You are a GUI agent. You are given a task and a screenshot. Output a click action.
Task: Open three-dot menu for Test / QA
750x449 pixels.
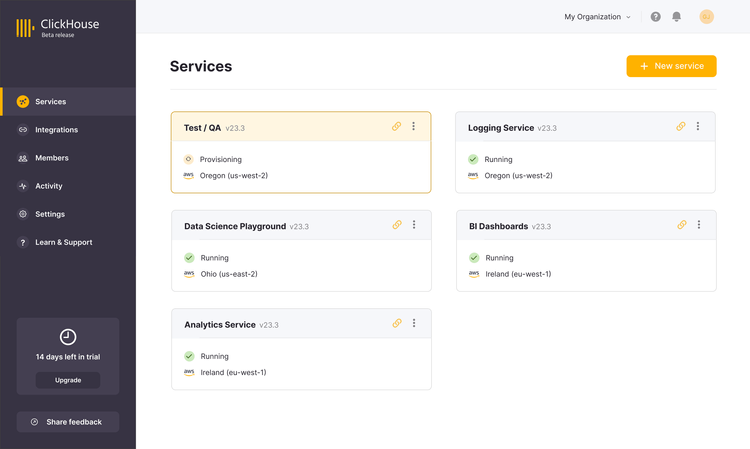pos(414,127)
